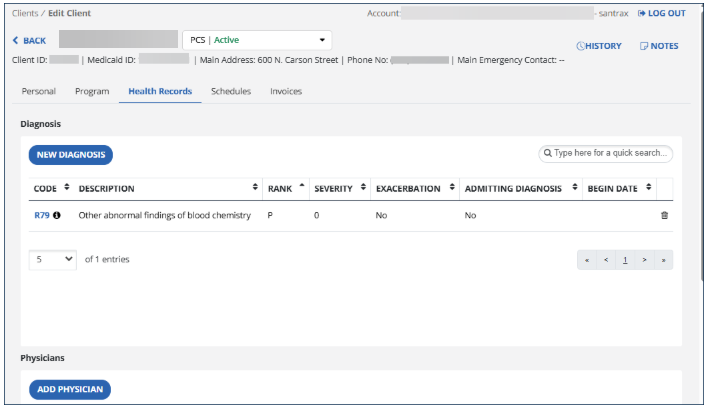This screenshot has width=715, height=418.
Task: Click the New Diagnosis button
Action: (x=70, y=155)
